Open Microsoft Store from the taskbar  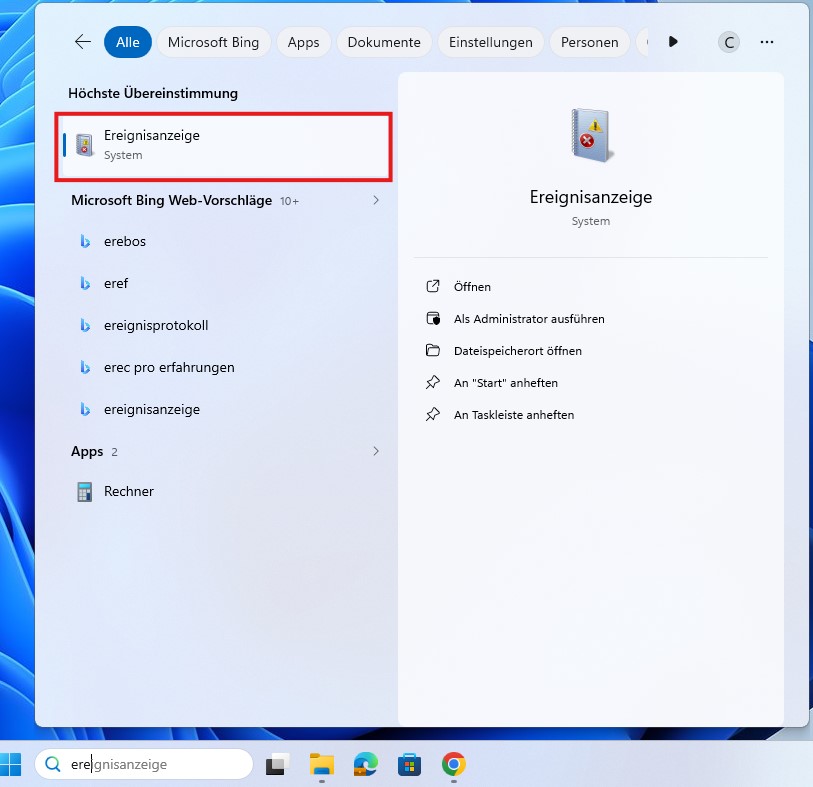(x=410, y=764)
